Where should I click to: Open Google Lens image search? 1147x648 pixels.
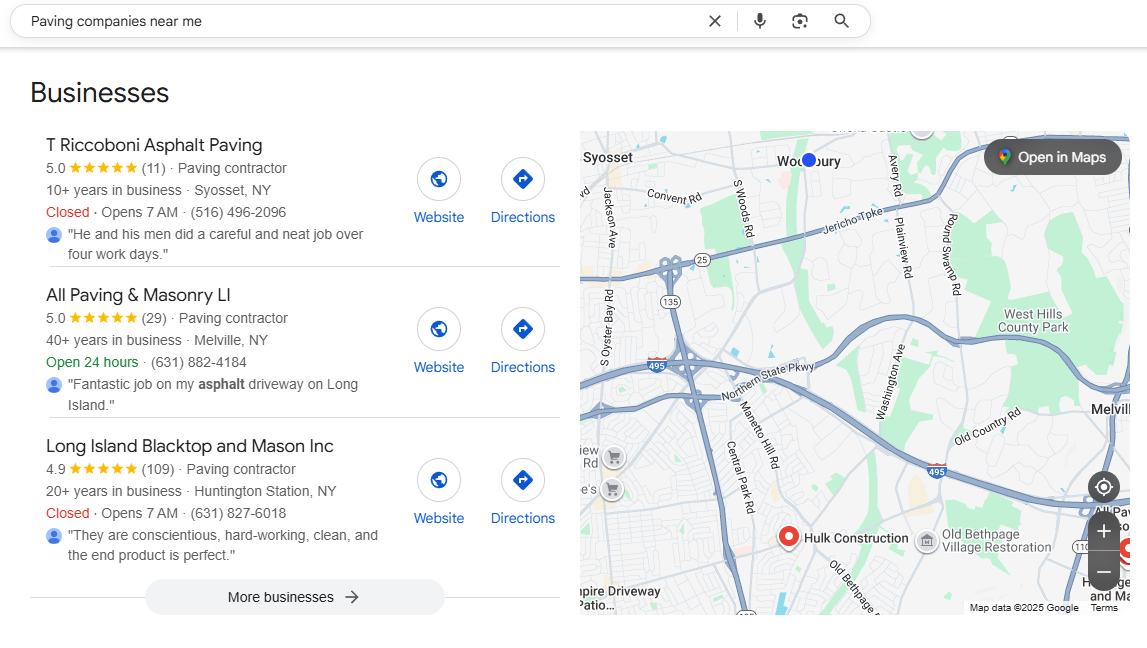pos(800,21)
